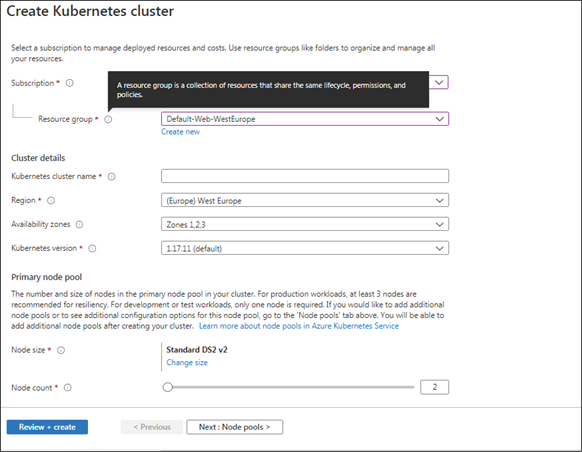
Task: Click the Resource group info icon
Action: pyautogui.click(x=108, y=119)
